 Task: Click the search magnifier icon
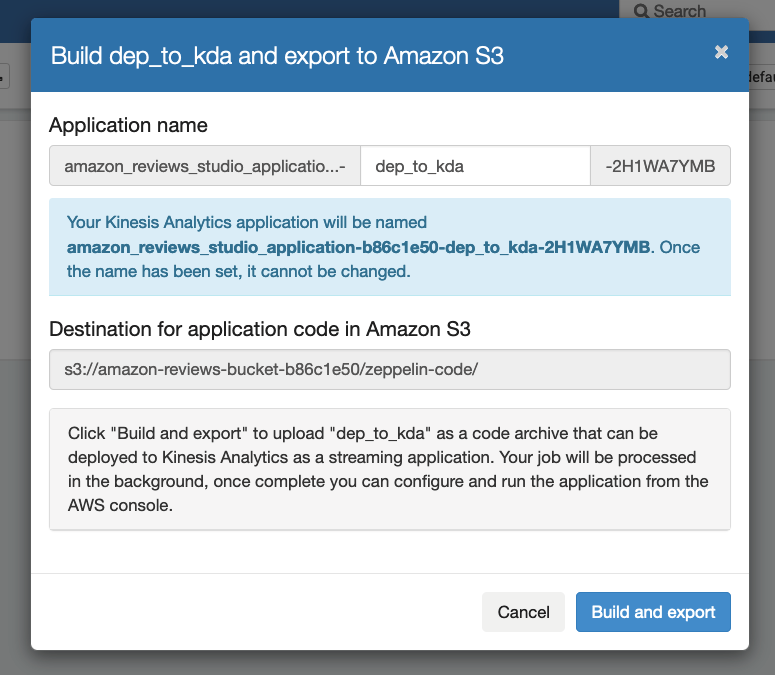pos(639,11)
